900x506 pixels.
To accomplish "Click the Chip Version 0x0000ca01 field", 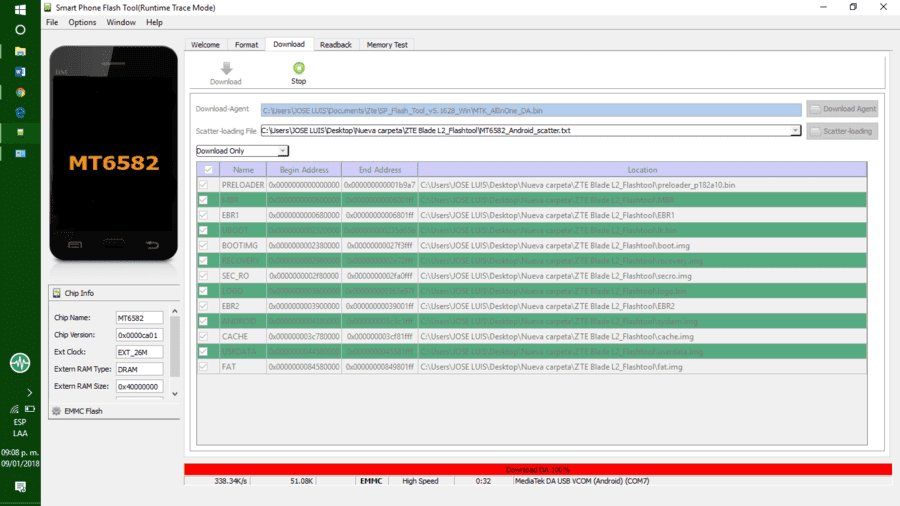I will (139, 335).
